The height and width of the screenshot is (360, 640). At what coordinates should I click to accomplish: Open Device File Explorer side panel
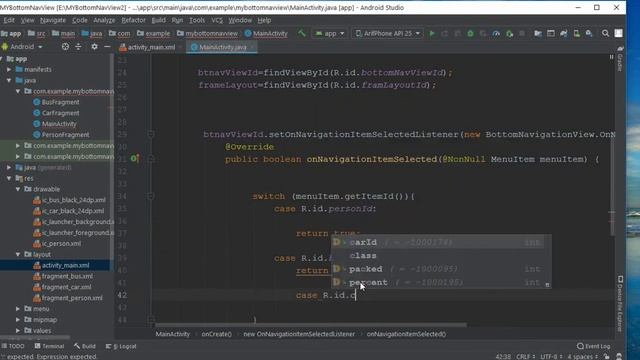pos(620,303)
